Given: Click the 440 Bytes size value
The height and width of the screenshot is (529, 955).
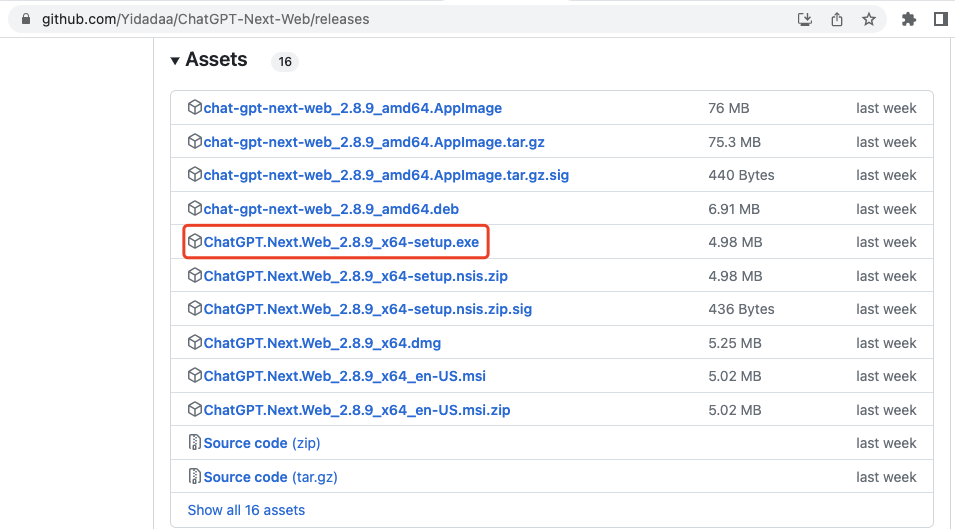Looking at the screenshot, I should 741,175.
